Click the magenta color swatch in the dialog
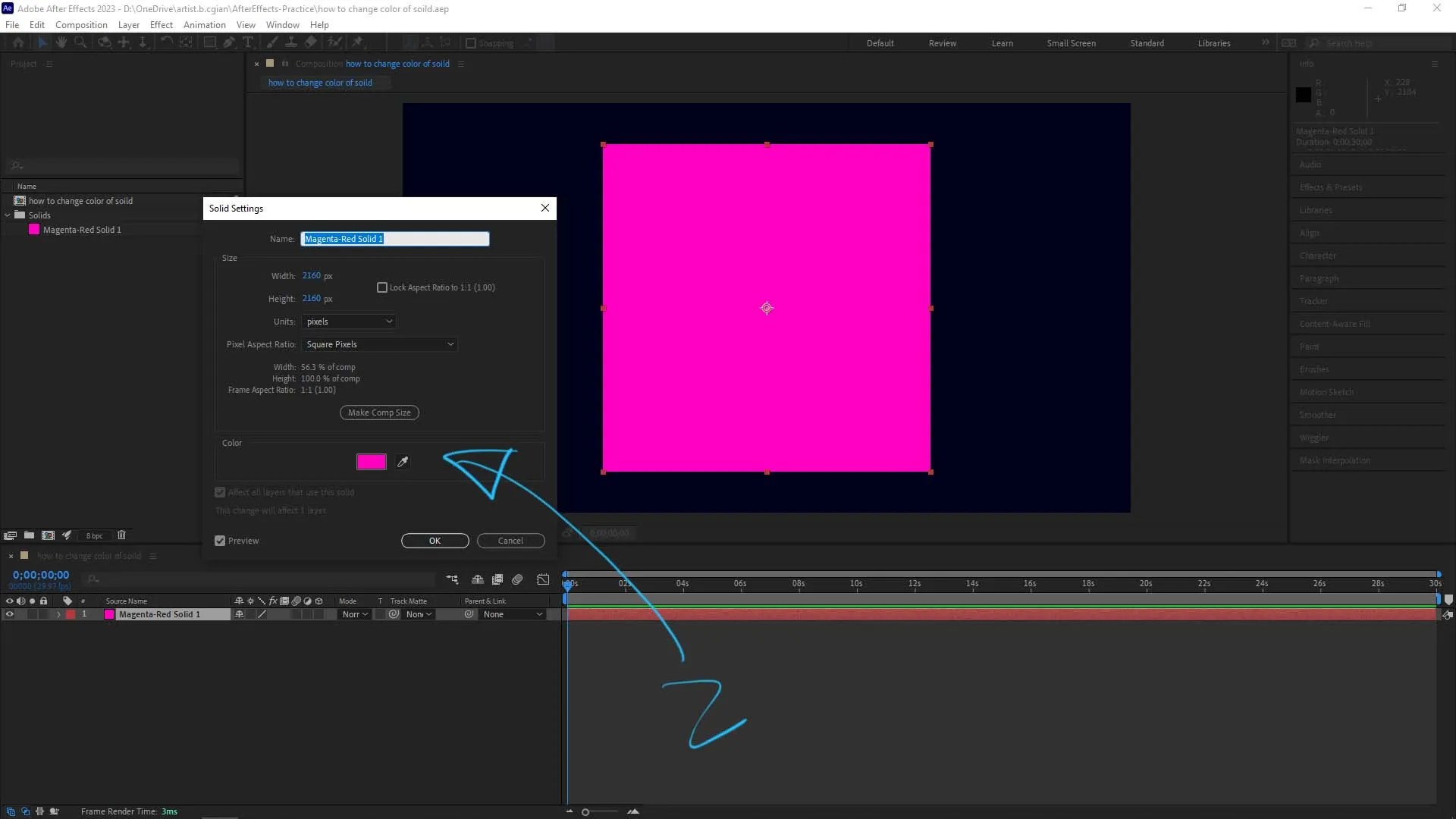Screen dimensions: 1456x819 point(371,462)
